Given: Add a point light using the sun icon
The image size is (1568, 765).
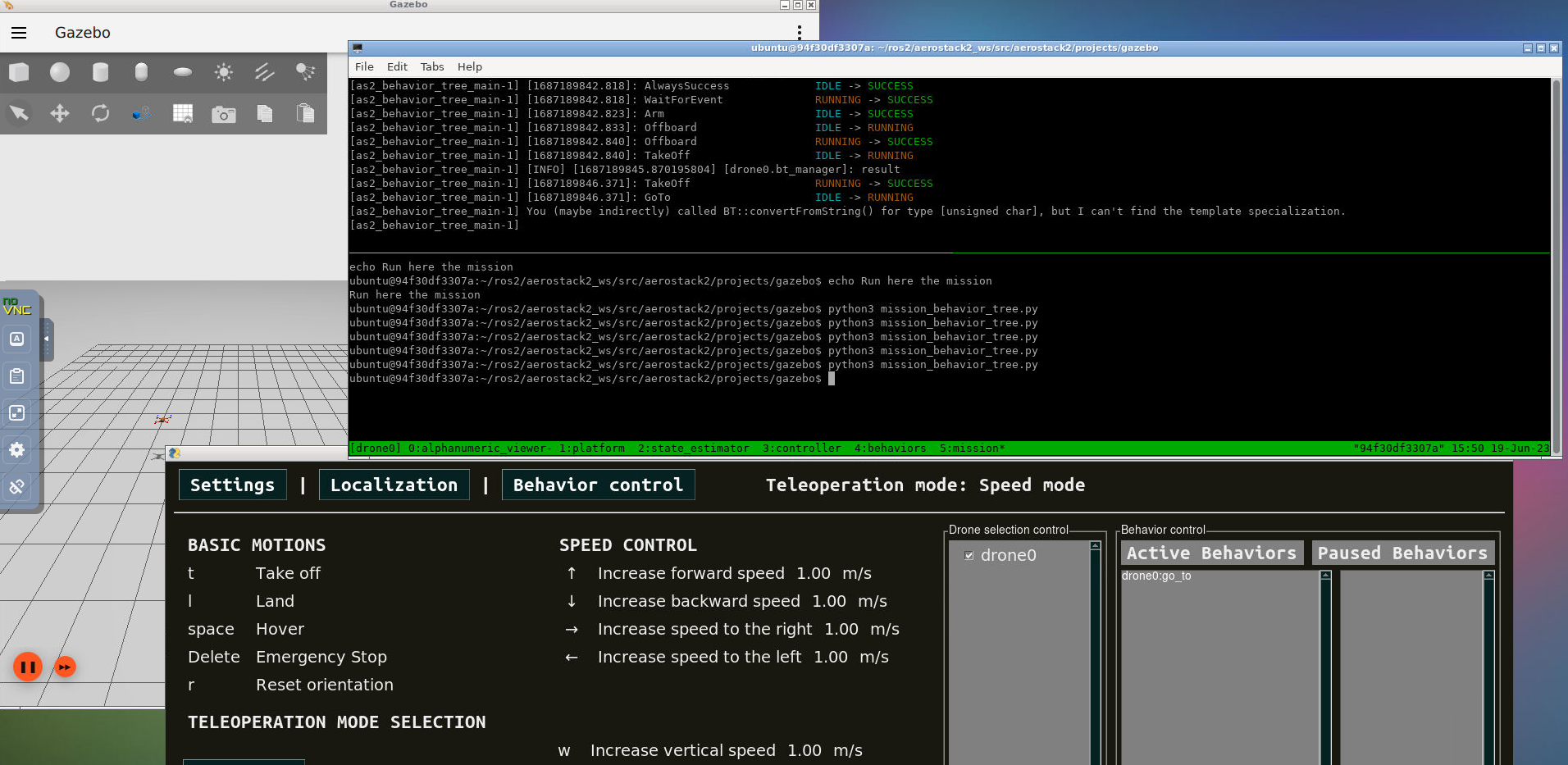Looking at the screenshot, I should [x=223, y=72].
